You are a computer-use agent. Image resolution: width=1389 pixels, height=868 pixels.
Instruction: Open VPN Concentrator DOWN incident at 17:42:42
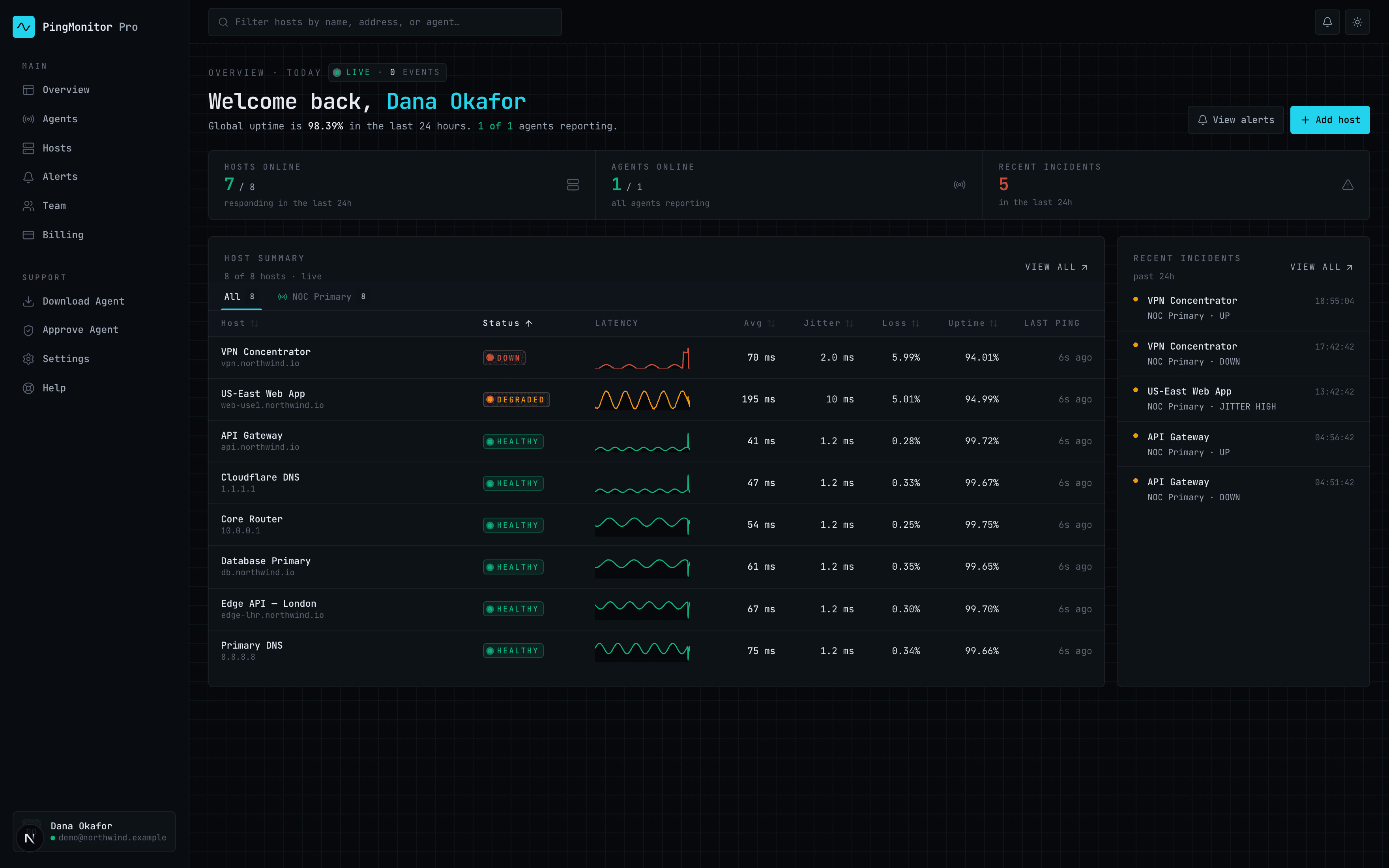click(1243, 354)
